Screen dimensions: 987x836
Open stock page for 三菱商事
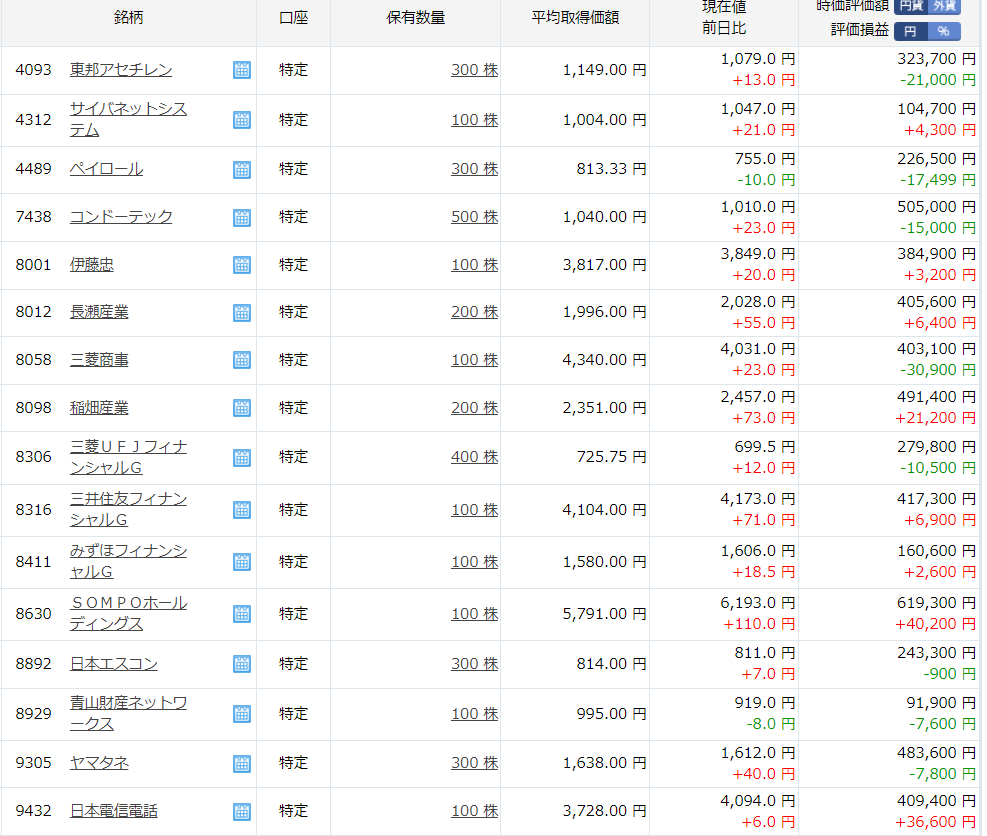[x=99, y=359]
